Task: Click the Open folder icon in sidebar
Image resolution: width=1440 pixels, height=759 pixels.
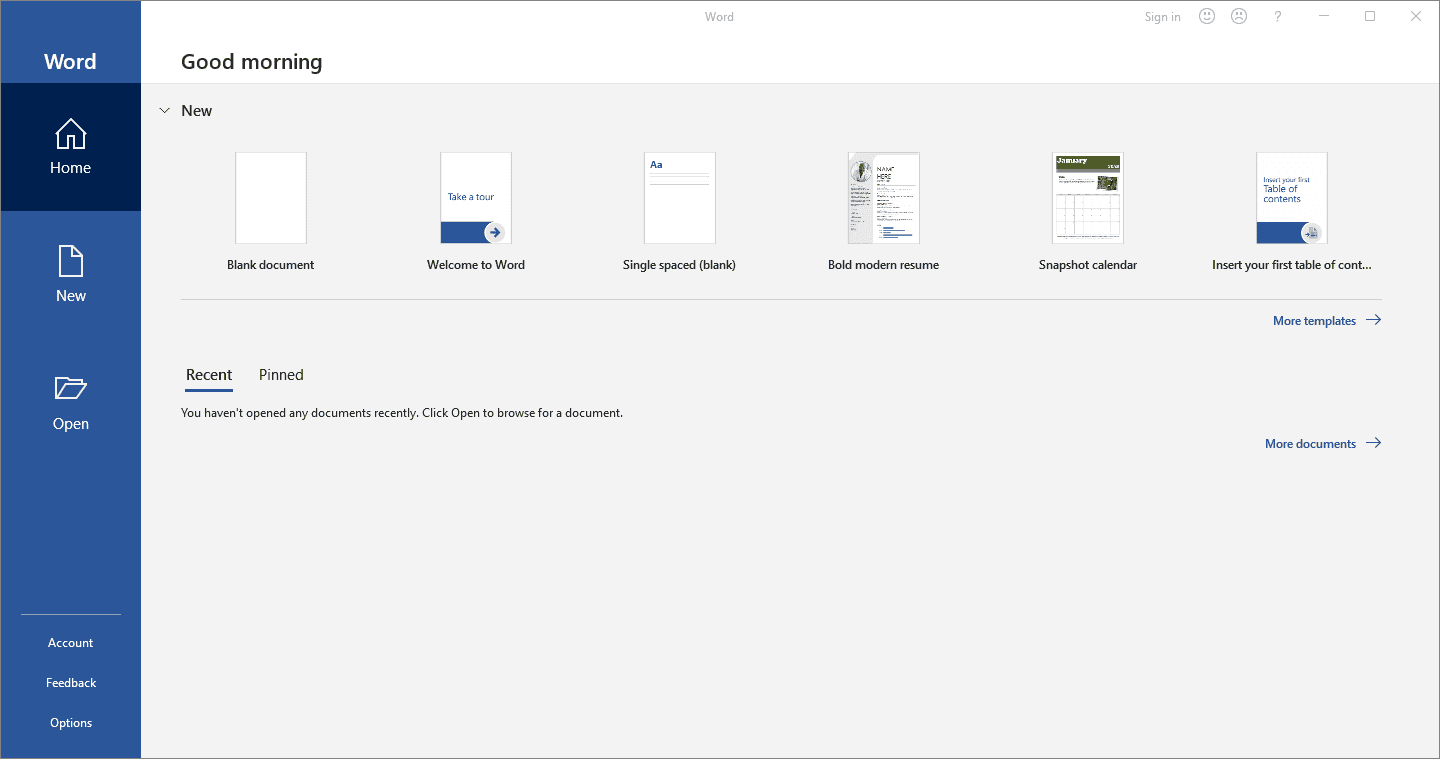Action: [x=70, y=388]
